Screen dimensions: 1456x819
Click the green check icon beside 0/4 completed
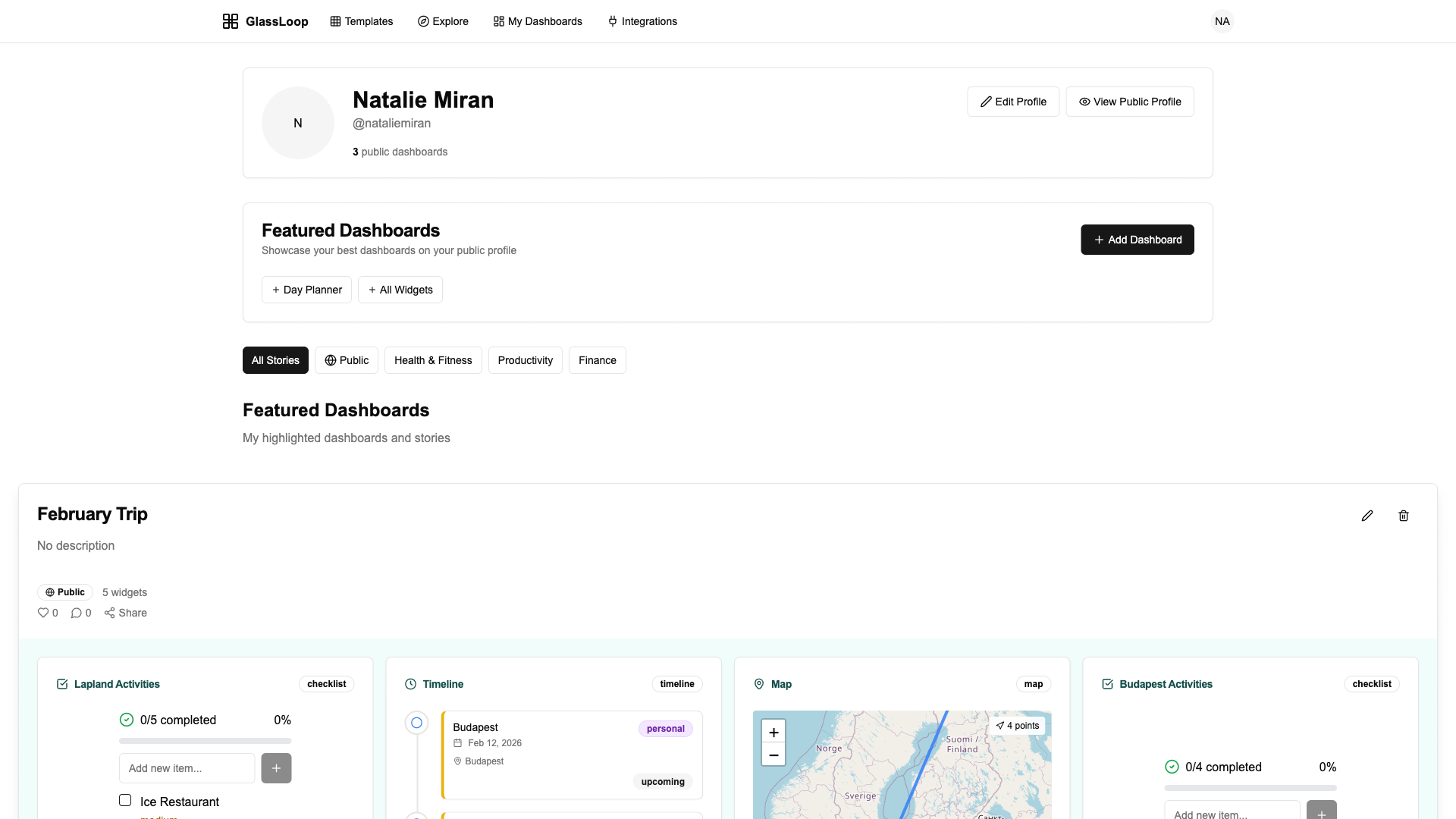(x=1172, y=767)
